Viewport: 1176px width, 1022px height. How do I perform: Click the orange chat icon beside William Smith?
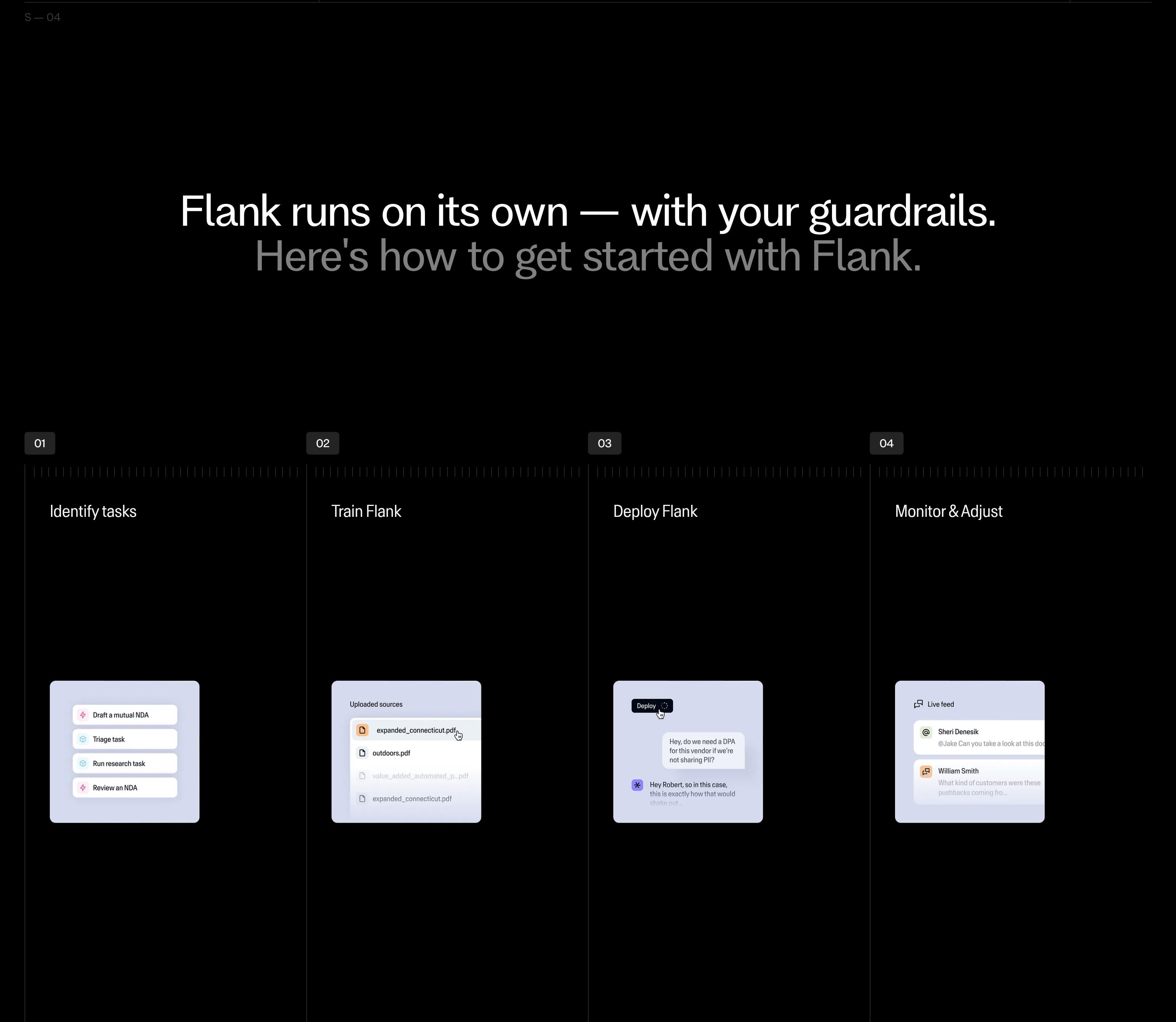coord(926,771)
